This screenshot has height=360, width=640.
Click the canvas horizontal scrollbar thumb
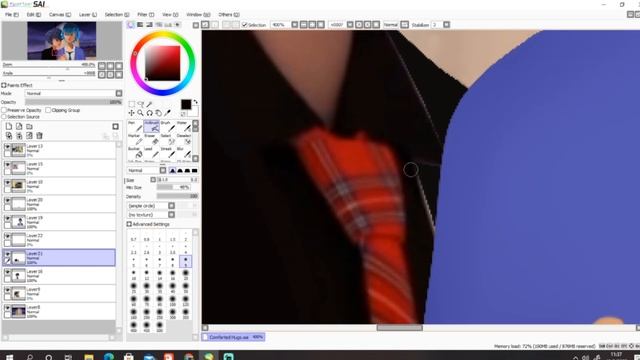pyautogui.click(x=400, y=327)
